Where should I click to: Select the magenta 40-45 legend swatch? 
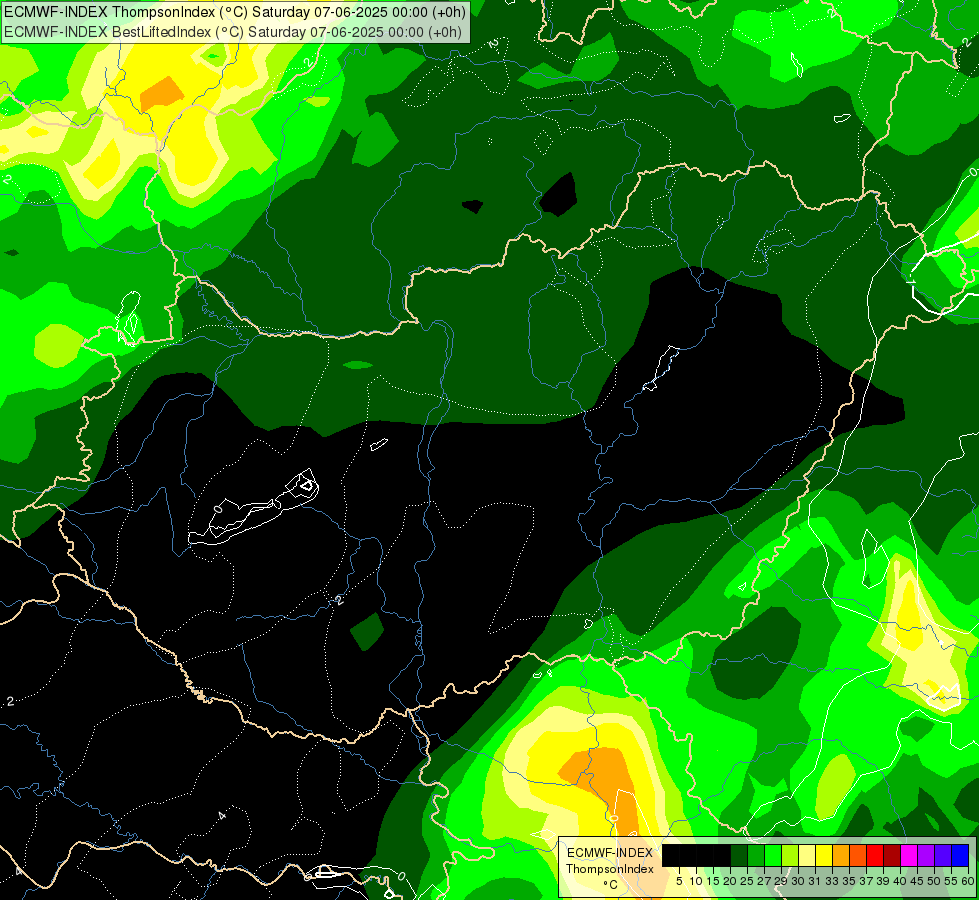click(909, 855)
